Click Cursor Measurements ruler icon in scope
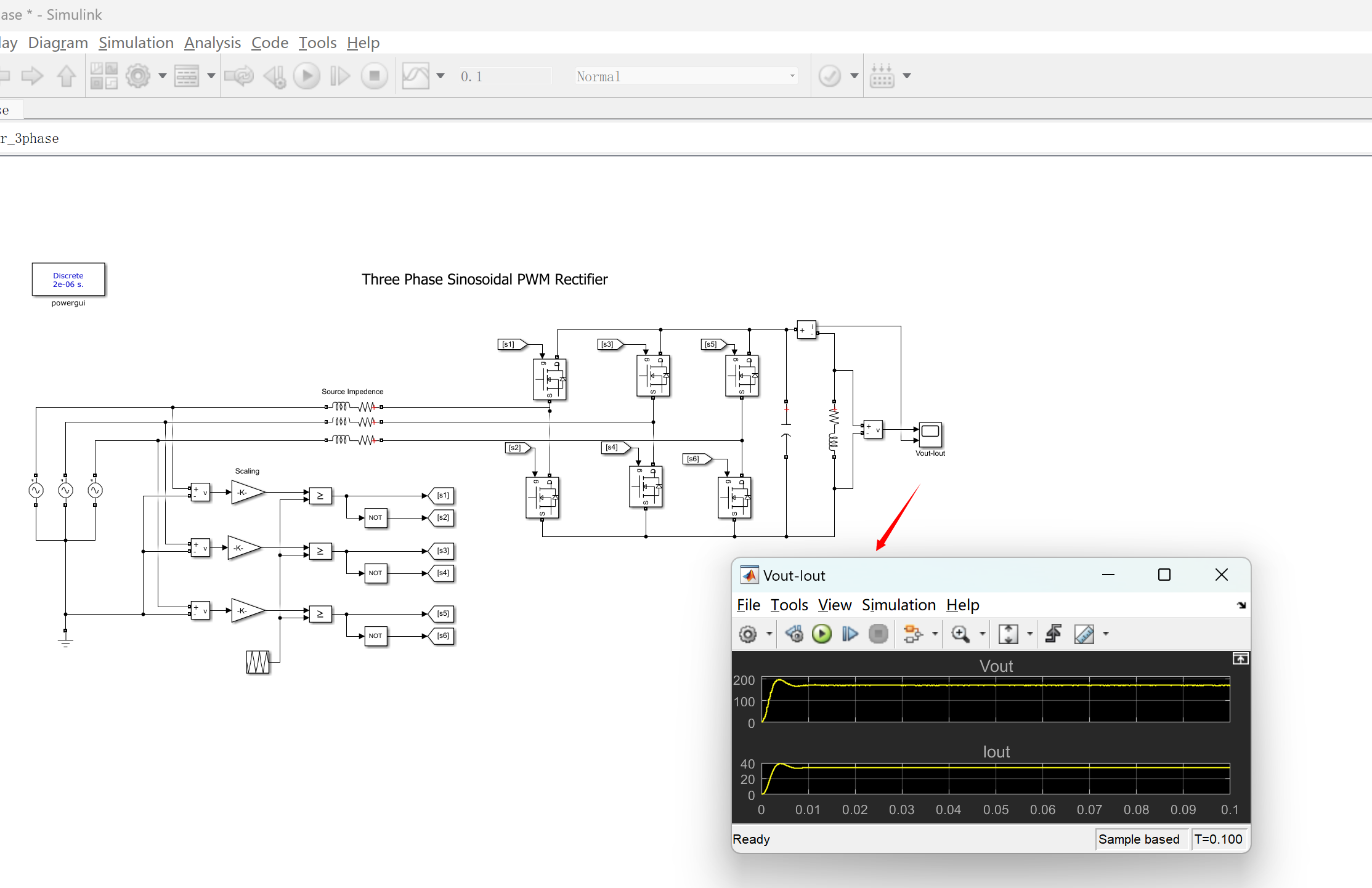This screenshot has height=888, width=1372. 1084,634
